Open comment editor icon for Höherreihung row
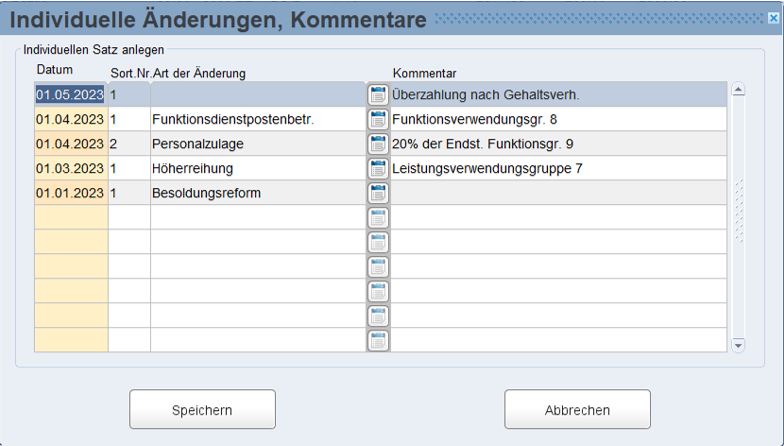This screenshot has width=784, height=446. 378,168
